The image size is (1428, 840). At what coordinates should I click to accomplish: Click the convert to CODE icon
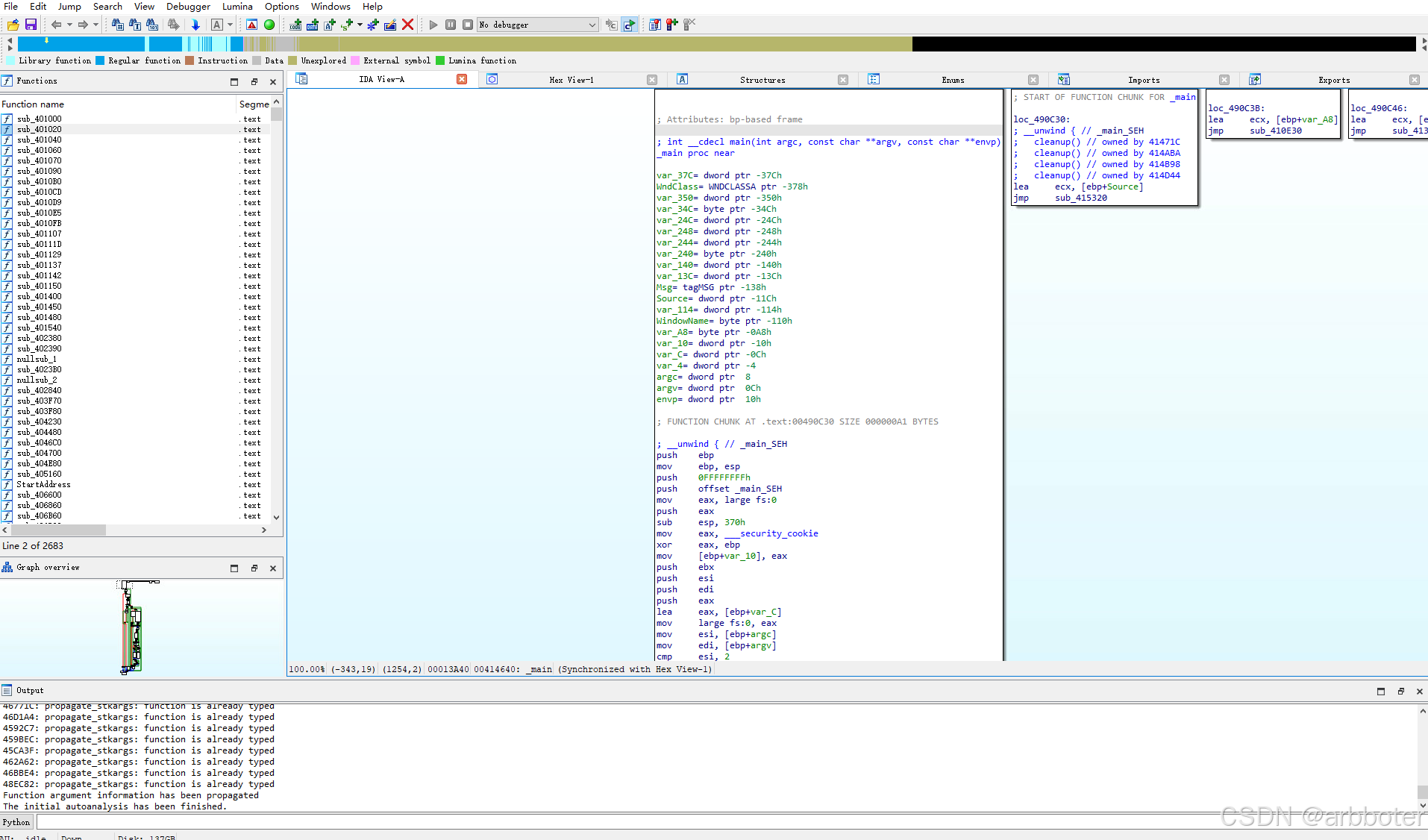coord(296,25)
